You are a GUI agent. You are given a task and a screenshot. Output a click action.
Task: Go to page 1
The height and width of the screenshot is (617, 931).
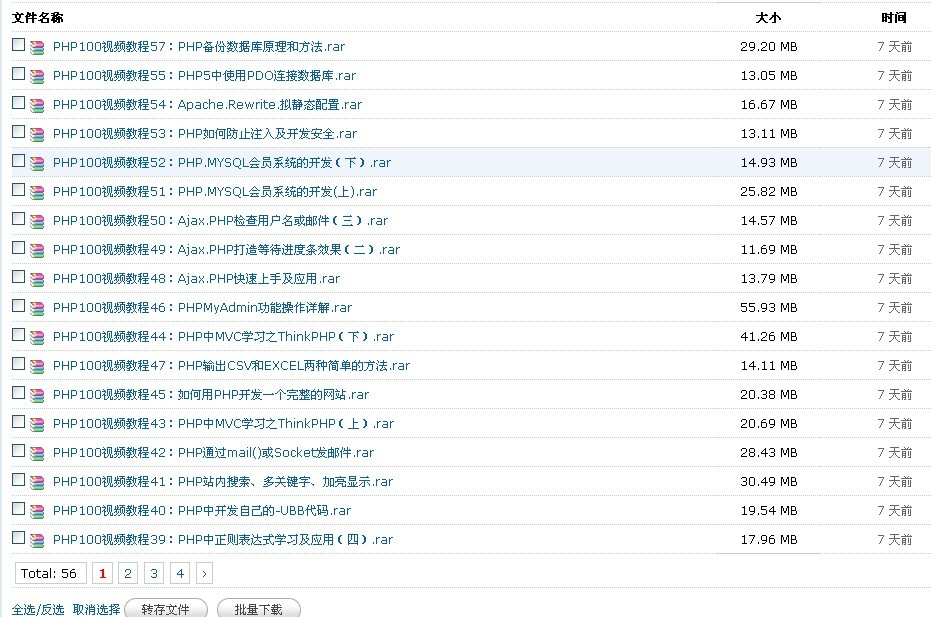coord(103,573)
